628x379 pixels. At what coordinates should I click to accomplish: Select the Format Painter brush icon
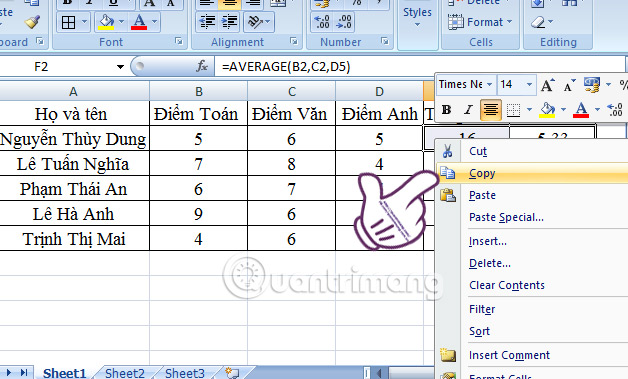(x=32, y=21)
